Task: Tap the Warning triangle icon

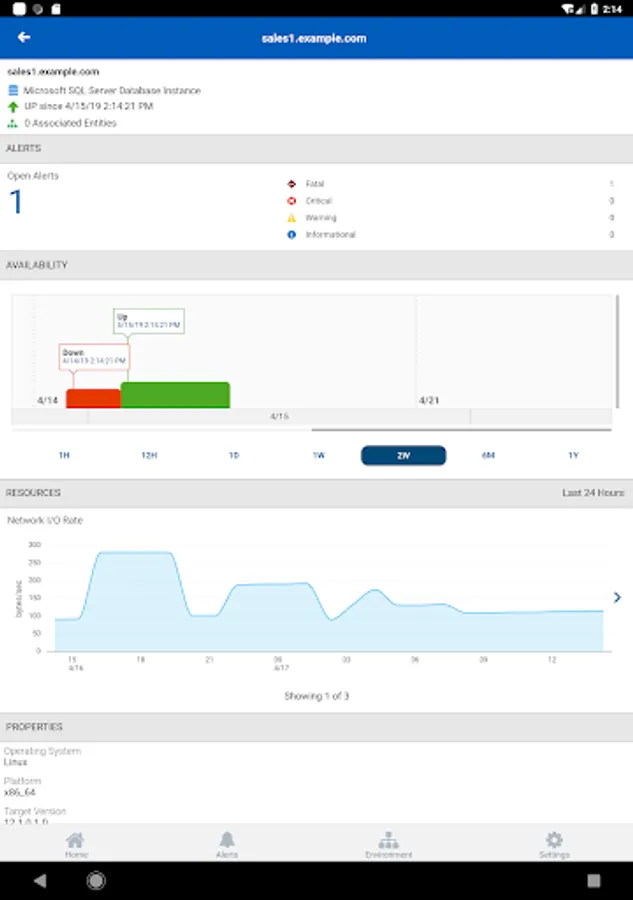Action: point(292,218)
